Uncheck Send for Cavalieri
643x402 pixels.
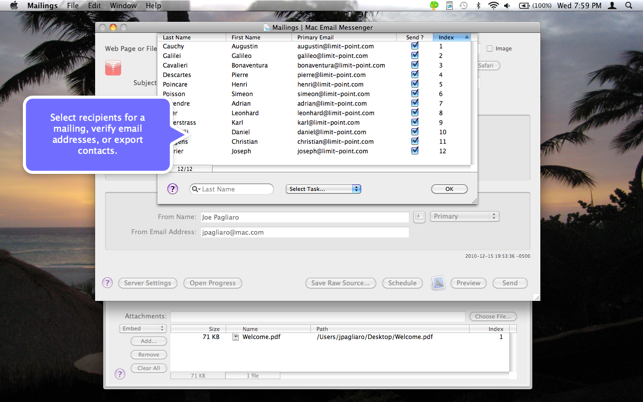[415, 65]
